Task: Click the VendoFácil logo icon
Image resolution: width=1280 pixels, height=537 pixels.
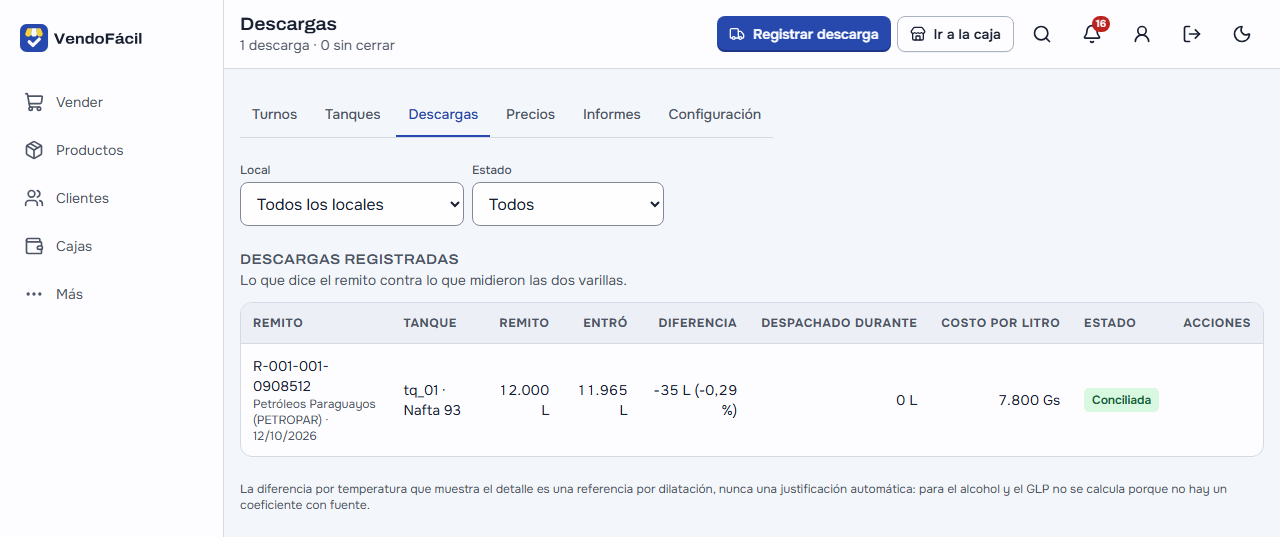Action: (x=34, y=38)
